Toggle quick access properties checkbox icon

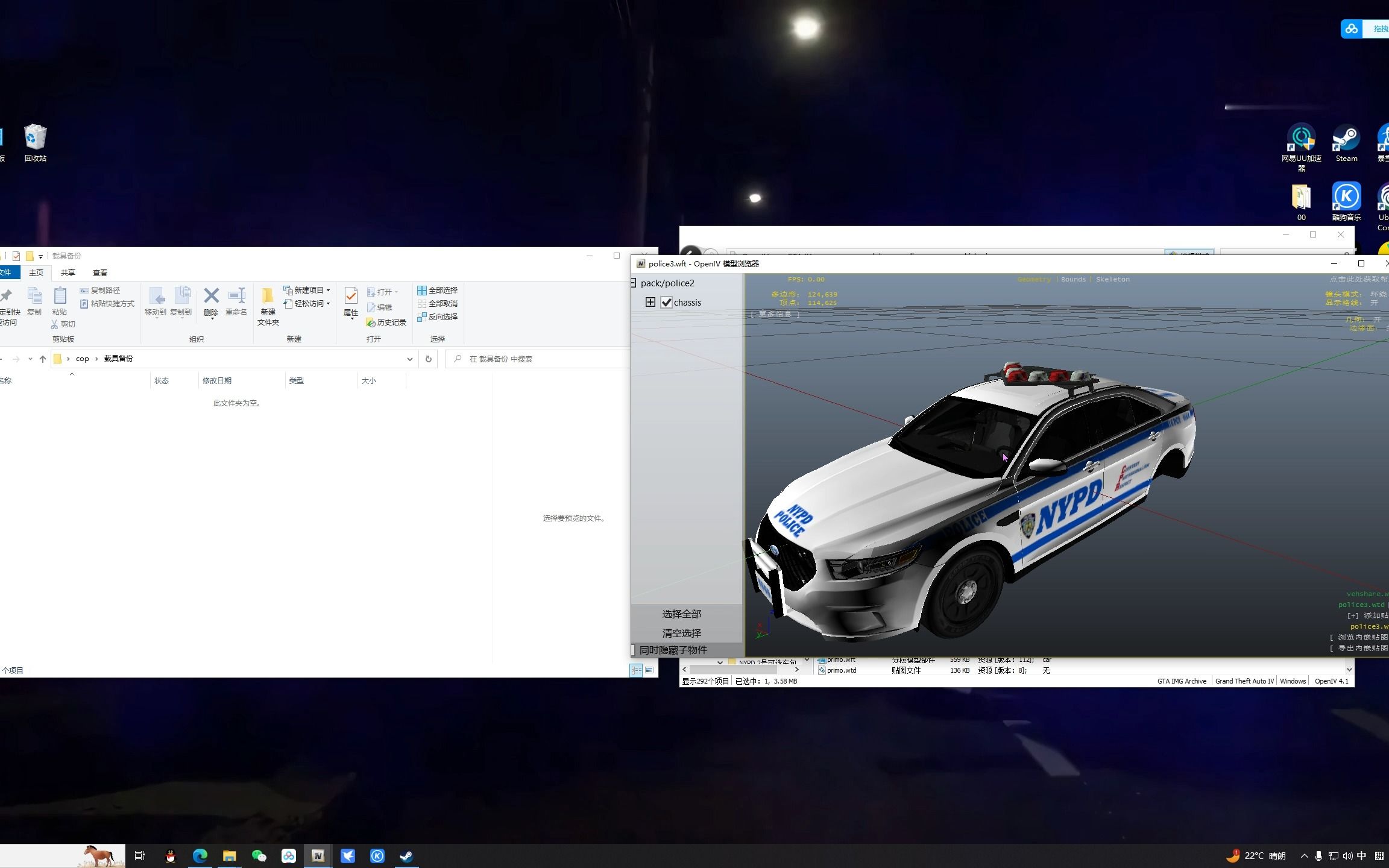[16, 256]
